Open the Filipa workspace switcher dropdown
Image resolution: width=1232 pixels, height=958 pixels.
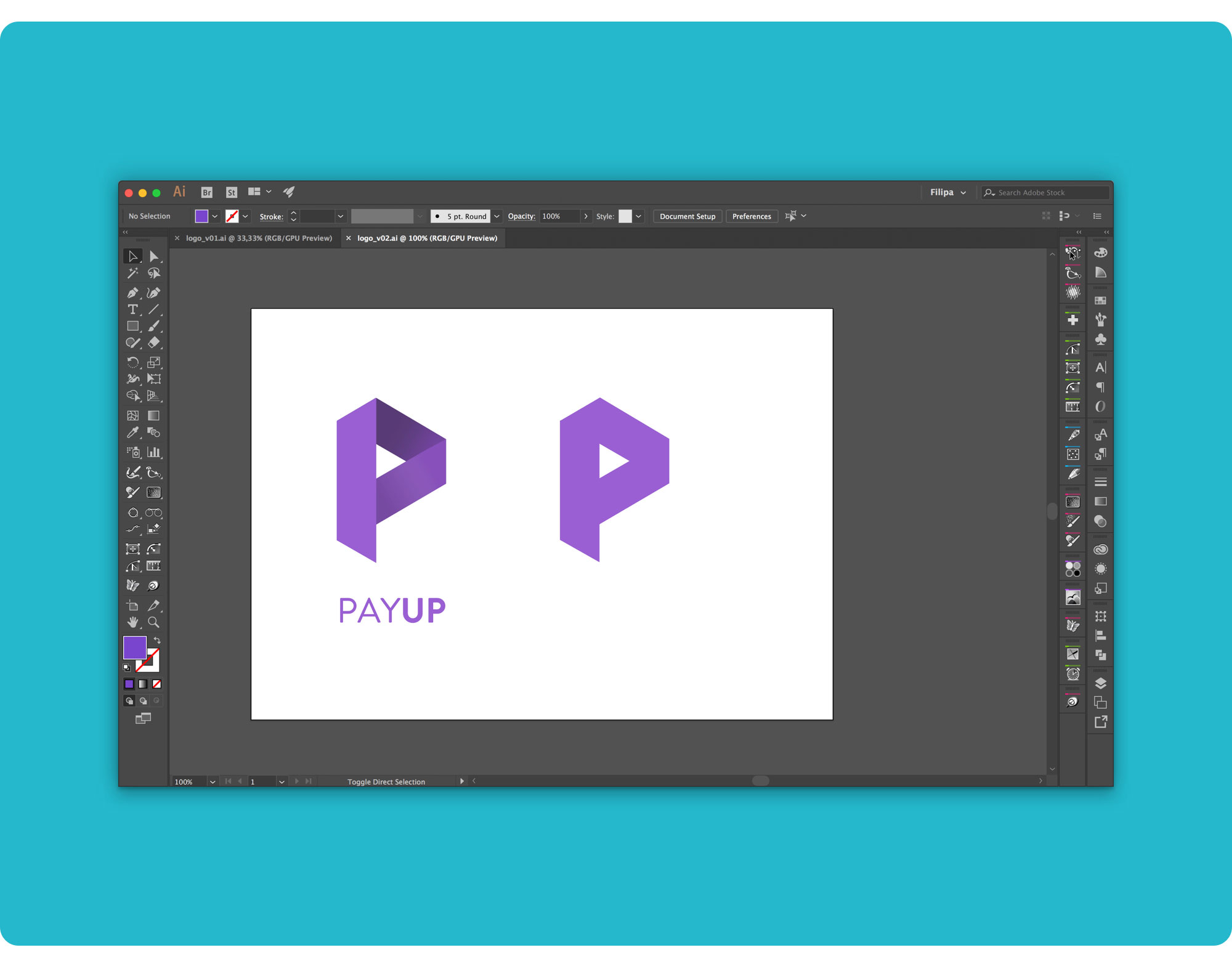pos(948,192)
